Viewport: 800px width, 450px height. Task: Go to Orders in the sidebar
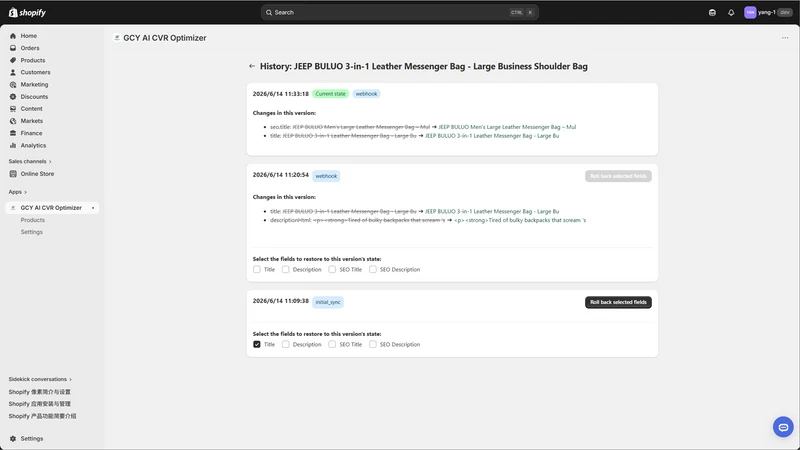[30, 48]
